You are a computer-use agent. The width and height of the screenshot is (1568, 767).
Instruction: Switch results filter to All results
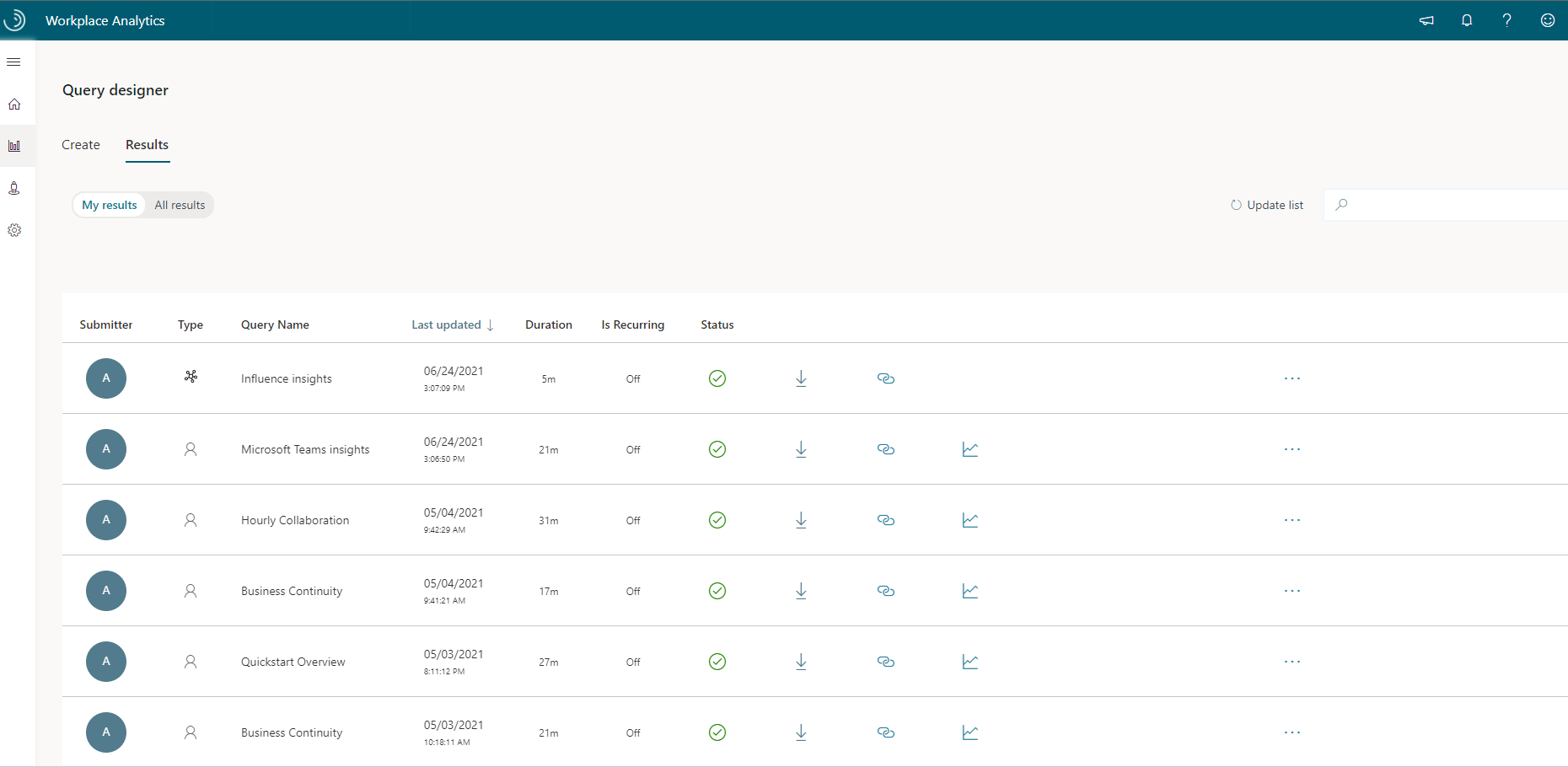click(179, 204)
